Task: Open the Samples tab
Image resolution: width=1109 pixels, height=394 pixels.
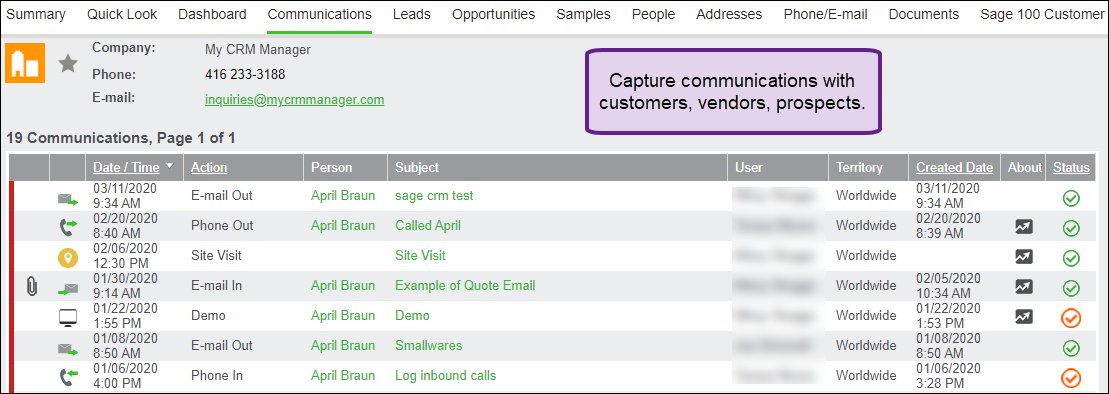Action: 583,14
